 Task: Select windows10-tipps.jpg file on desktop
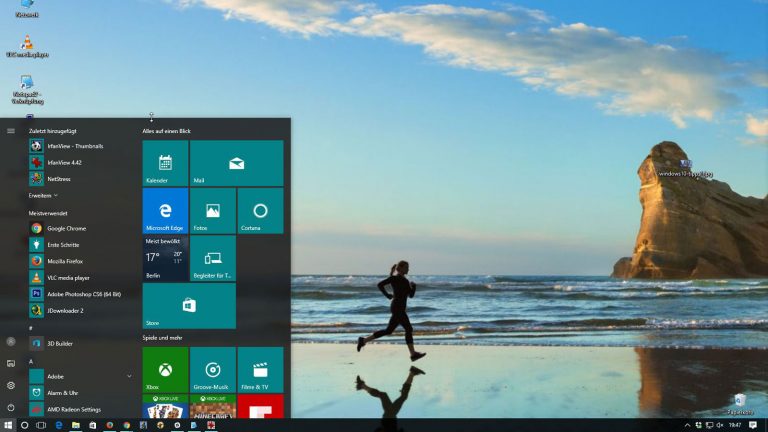click(x=685, y=168)
